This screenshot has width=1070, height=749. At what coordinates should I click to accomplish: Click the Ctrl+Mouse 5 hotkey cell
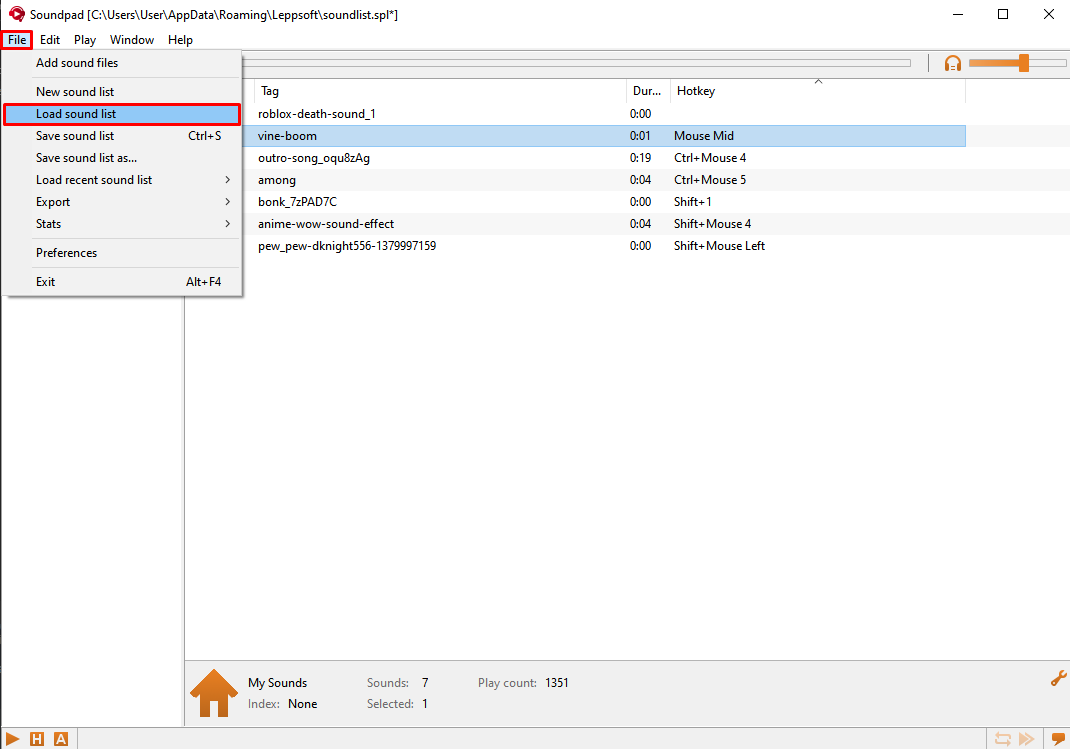tap(710, 180)
